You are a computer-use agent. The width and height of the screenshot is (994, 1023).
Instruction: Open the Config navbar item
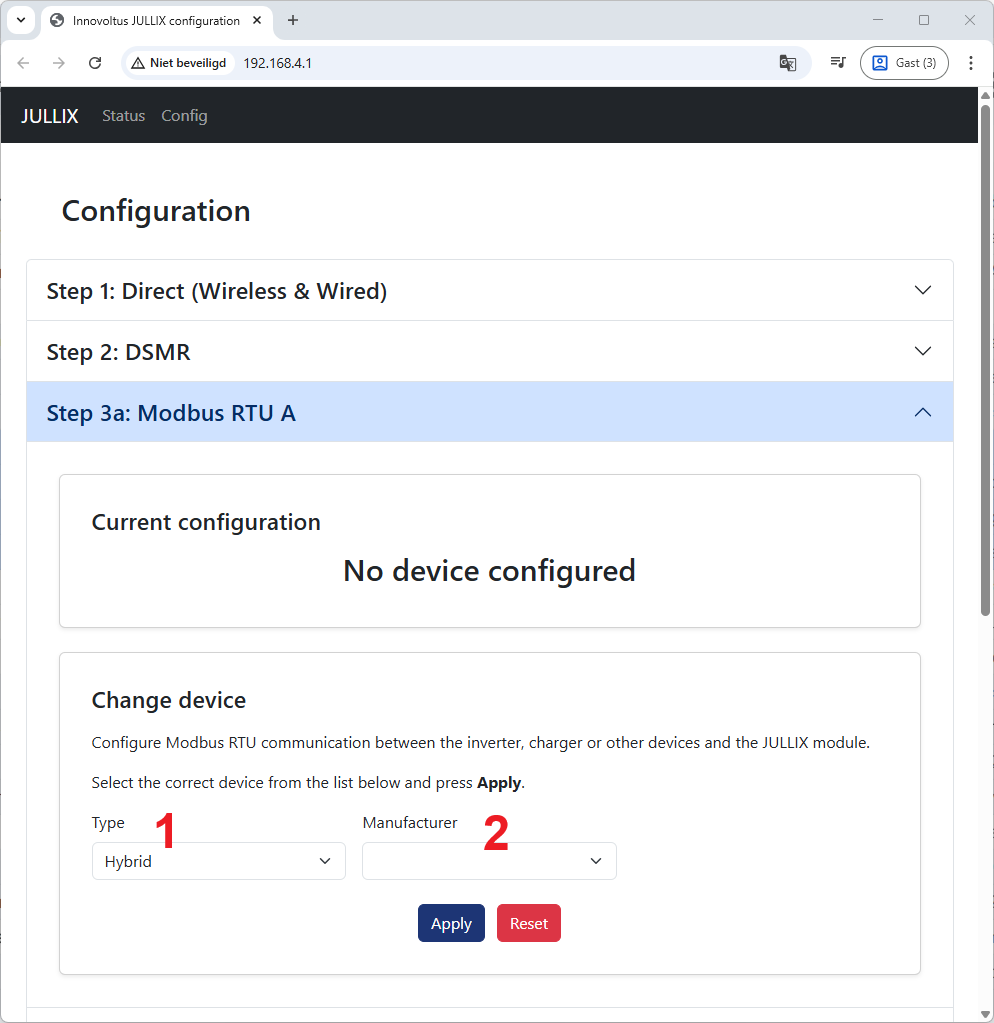point(184,116)
